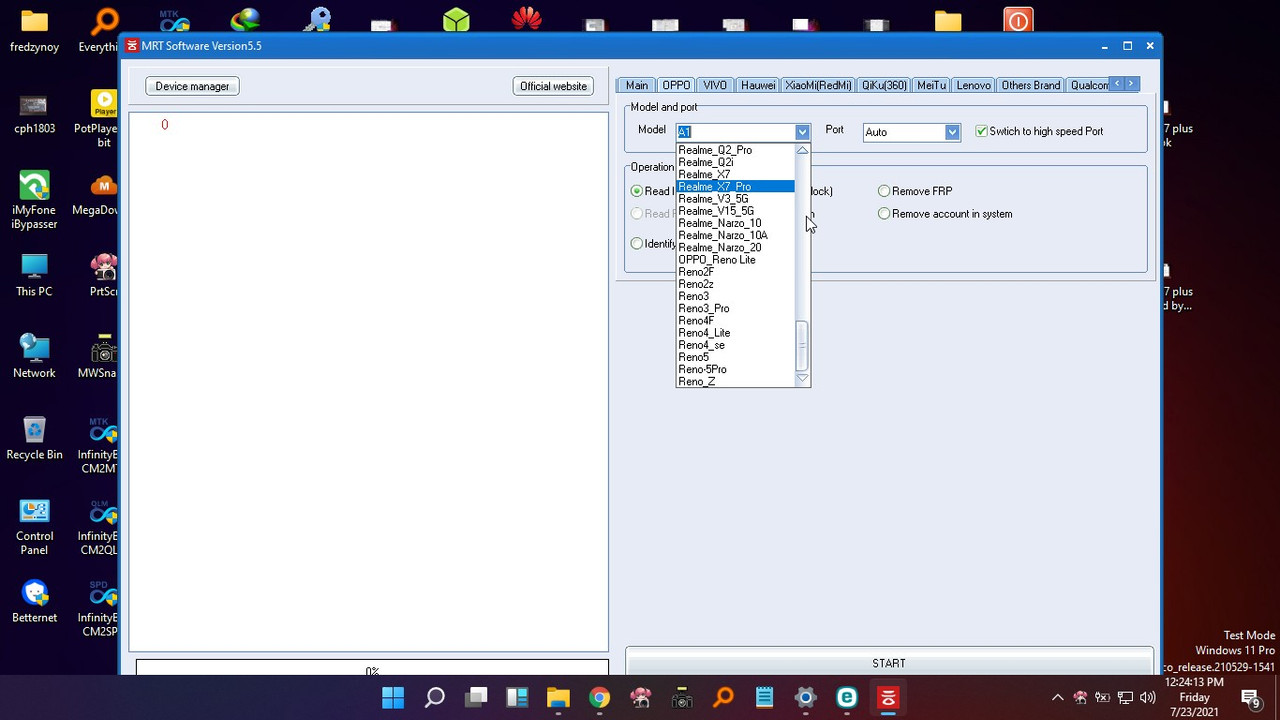Switch to MRT Software taskbar icon
1280x720 pixels.
coord(888,698)
